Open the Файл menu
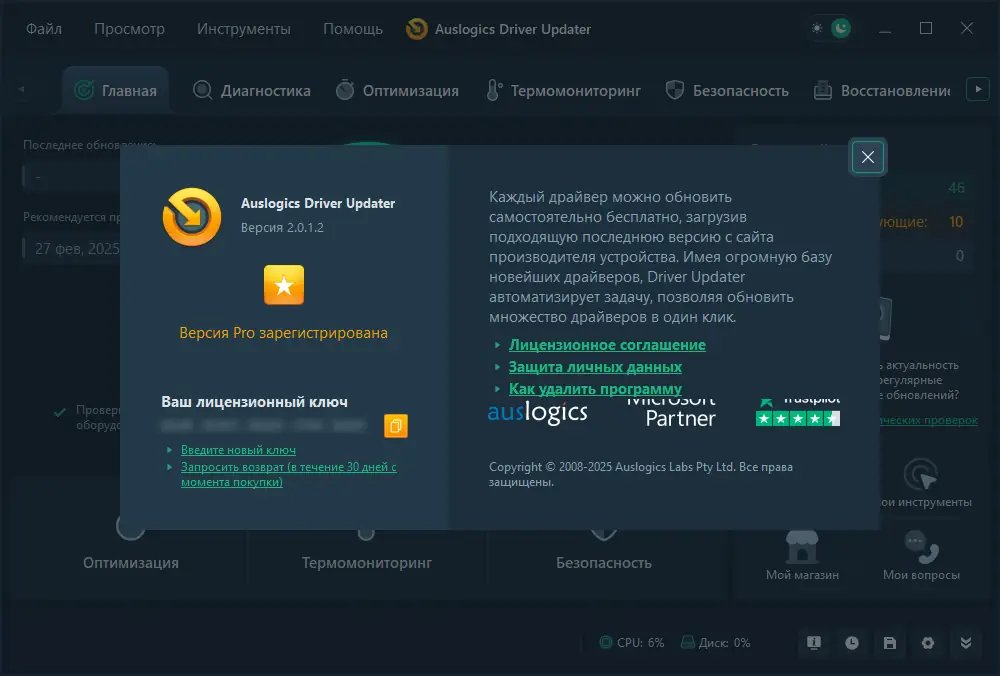Image resolution: width=1000 pixels, height=676 pixels. (x=44, y=29)
